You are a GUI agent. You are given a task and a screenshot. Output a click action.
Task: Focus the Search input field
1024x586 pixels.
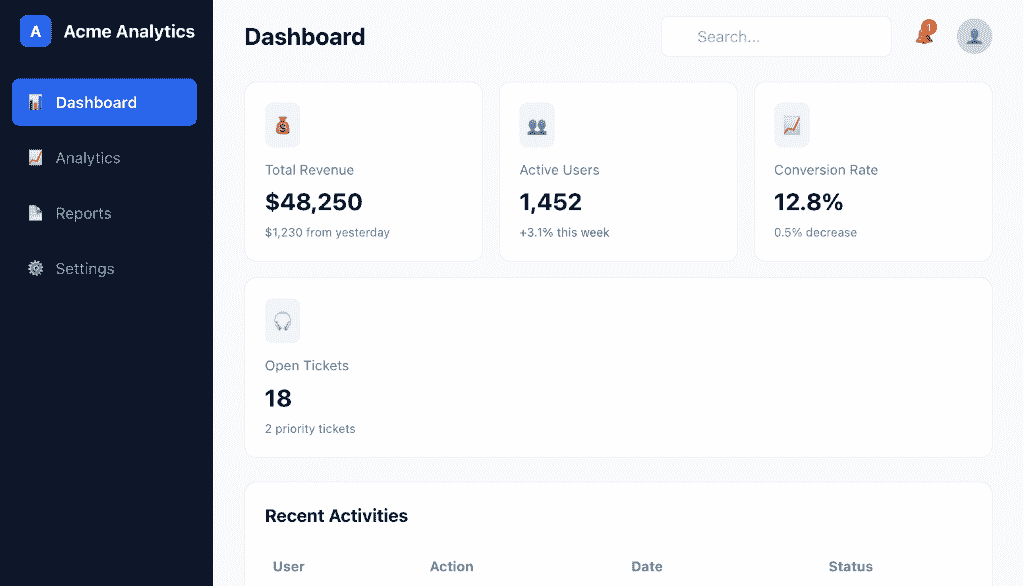click(776, 37)
